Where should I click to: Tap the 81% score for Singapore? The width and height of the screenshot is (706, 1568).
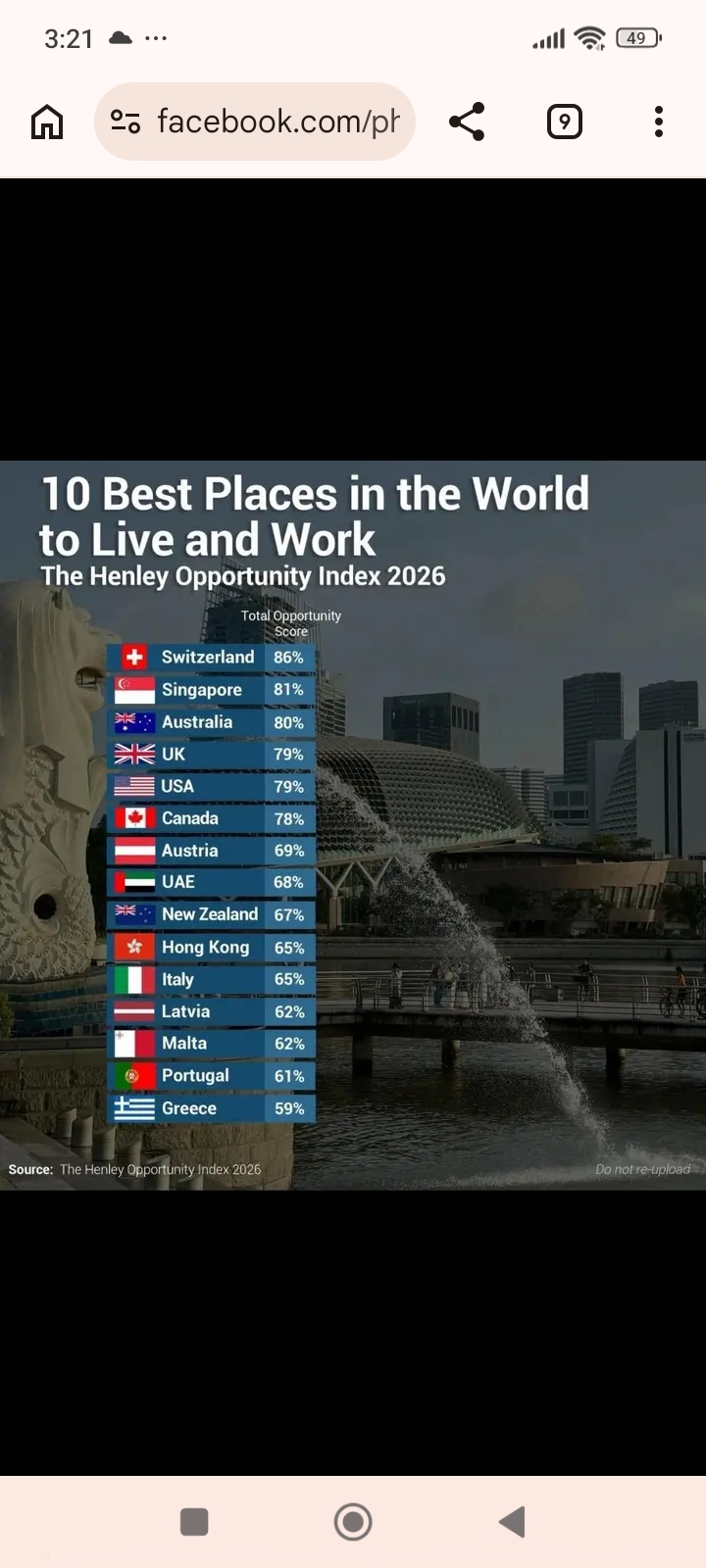click(x=288, y=690)
